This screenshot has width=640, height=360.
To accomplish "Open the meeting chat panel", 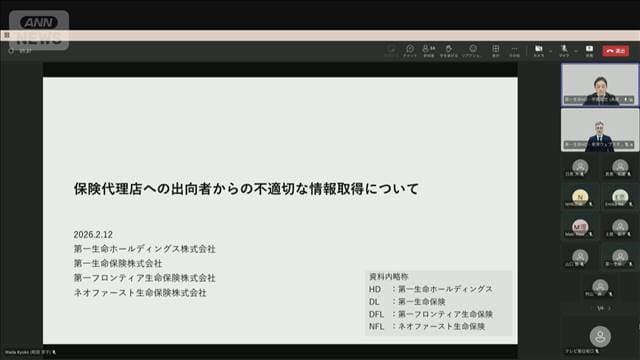I will [410, 51].
